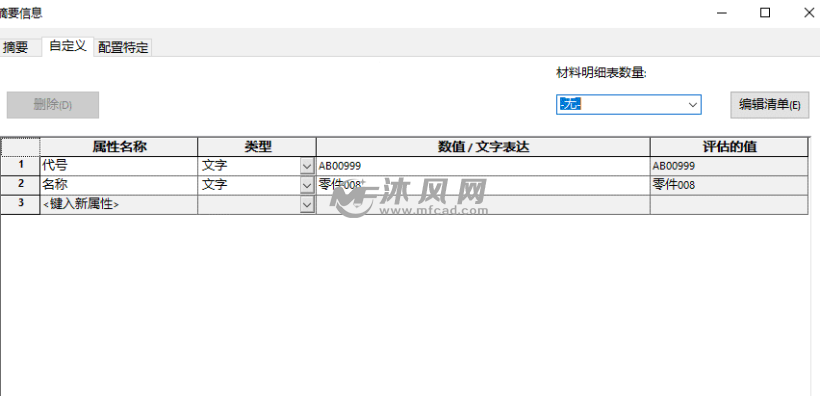Select row header 1
Screen dimensions: 820x396
21,166
